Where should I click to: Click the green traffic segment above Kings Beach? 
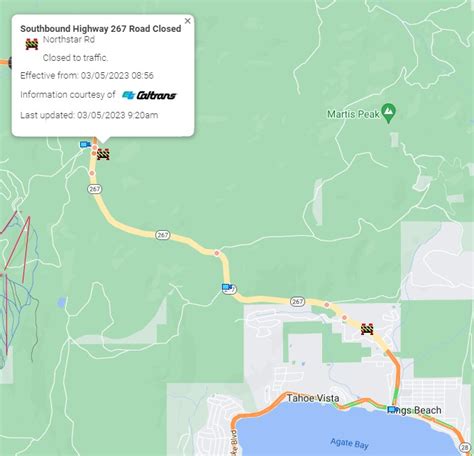coord(396,396)
